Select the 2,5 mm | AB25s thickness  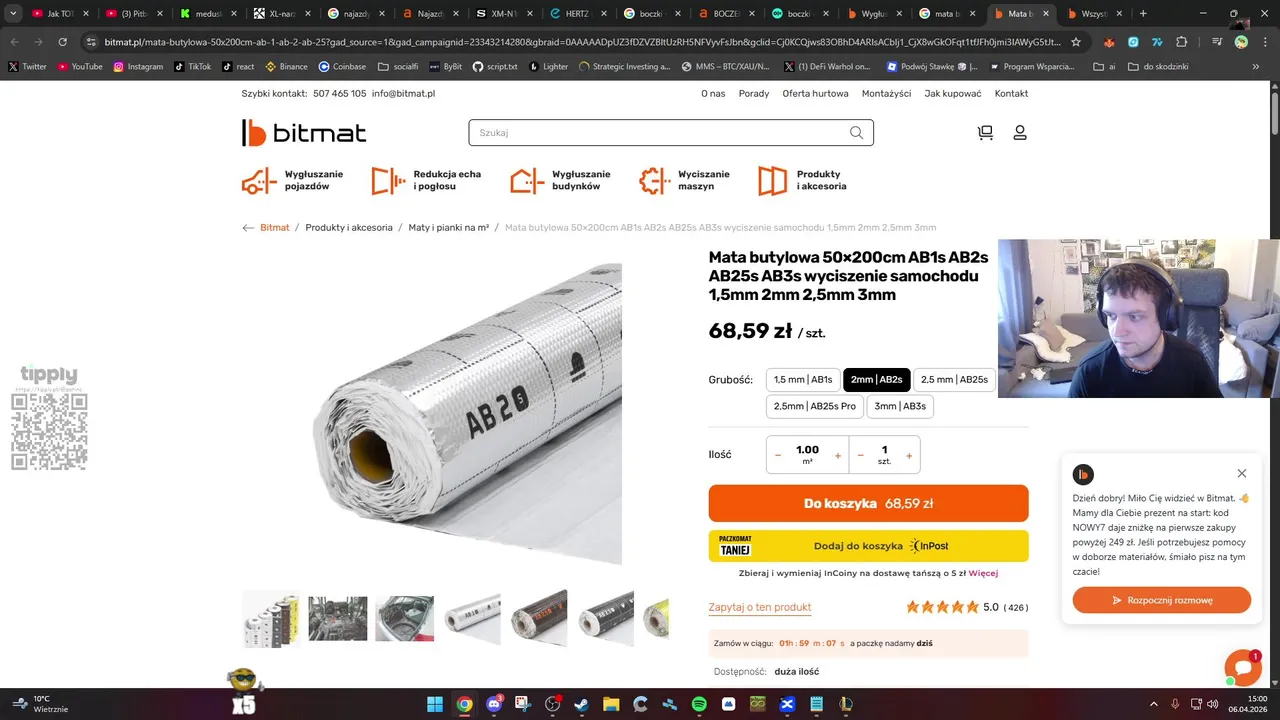[x=954, y=380]
